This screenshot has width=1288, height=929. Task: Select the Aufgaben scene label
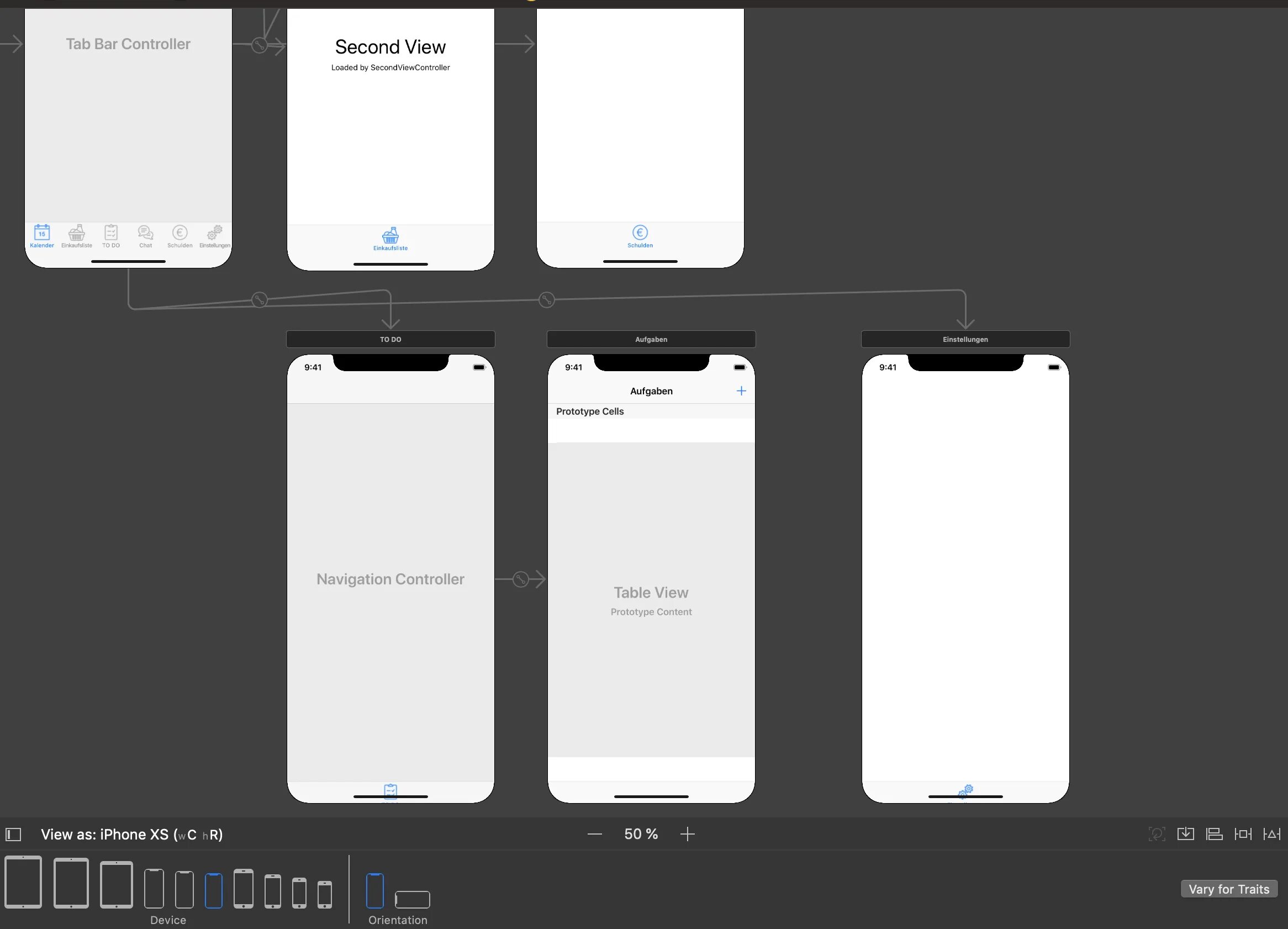pyautogui.click(x=650, y=339)
